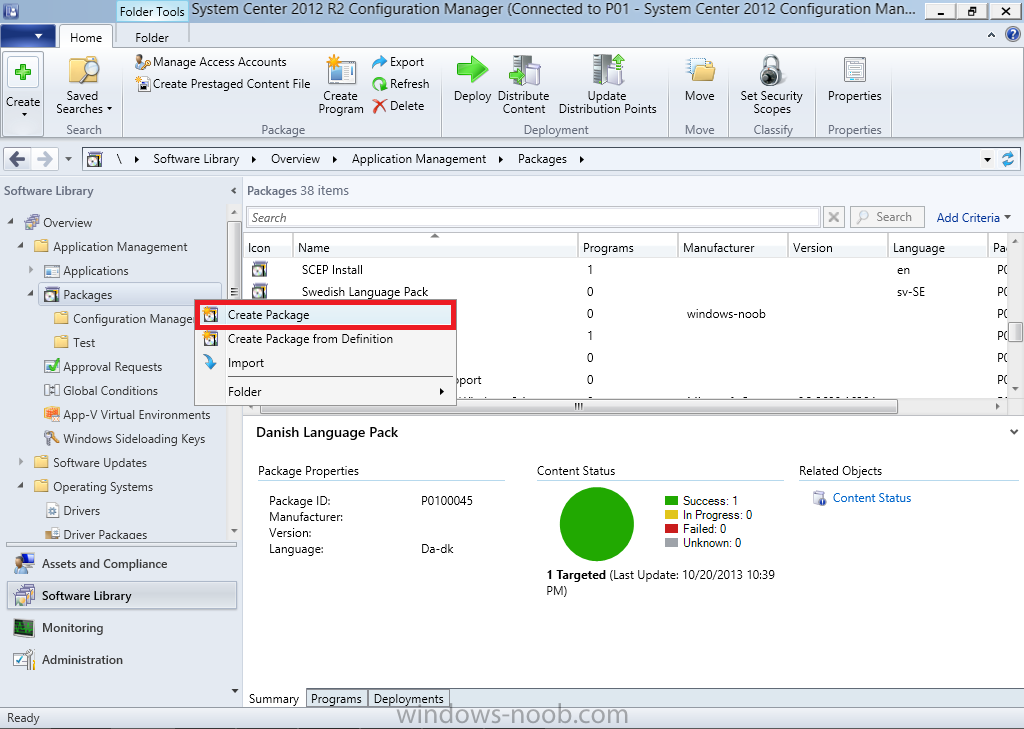This screenshot has width=1024, height=729.
Task: Click the Add Criteria link
Action: (973, 218)
